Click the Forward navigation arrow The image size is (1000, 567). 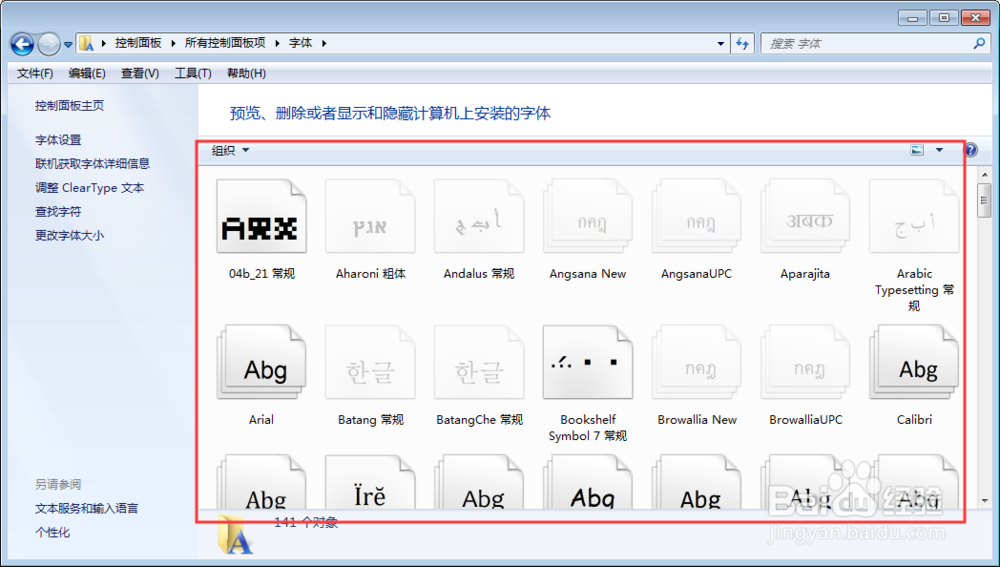coord(48,44)
